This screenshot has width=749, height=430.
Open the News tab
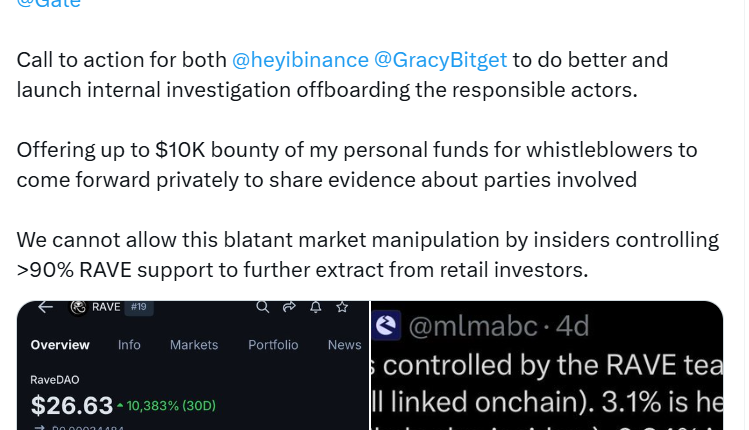pos(344,345)
